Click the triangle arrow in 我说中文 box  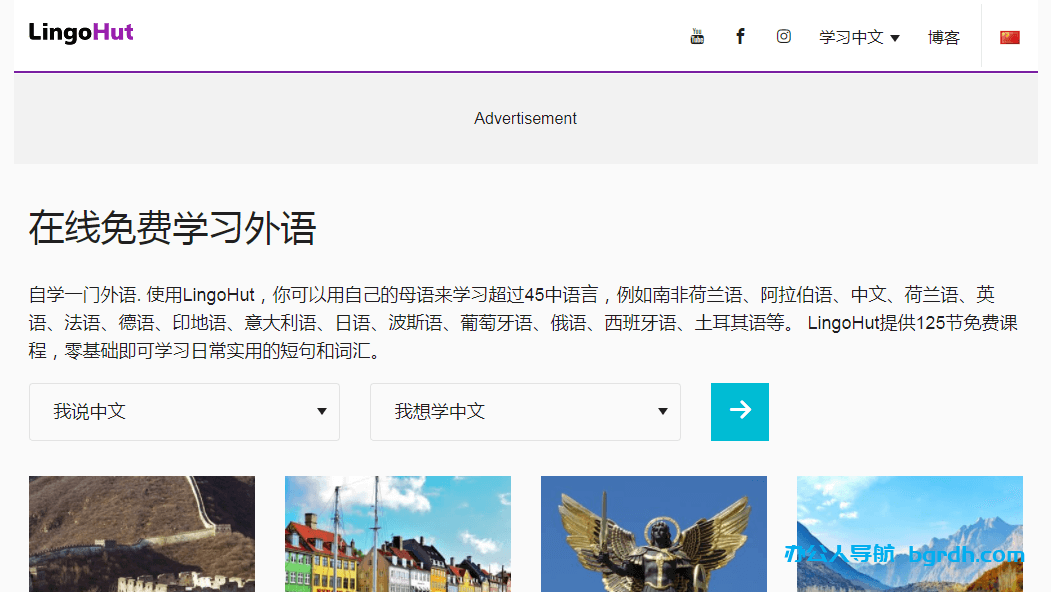pyautogui.click(x=322, y=412)
